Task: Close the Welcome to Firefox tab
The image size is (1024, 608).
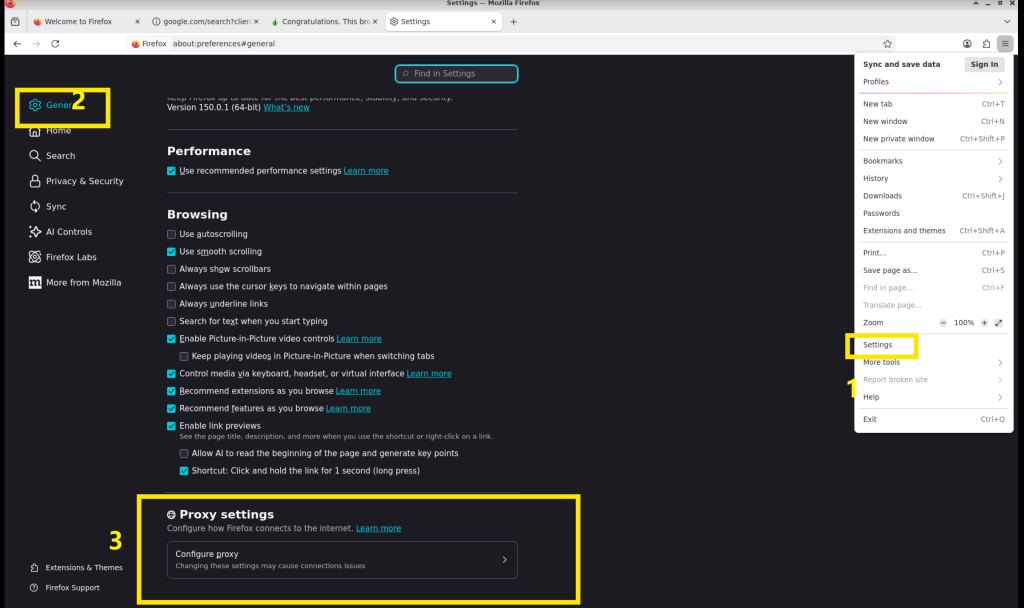Action: tap(137, 22)
